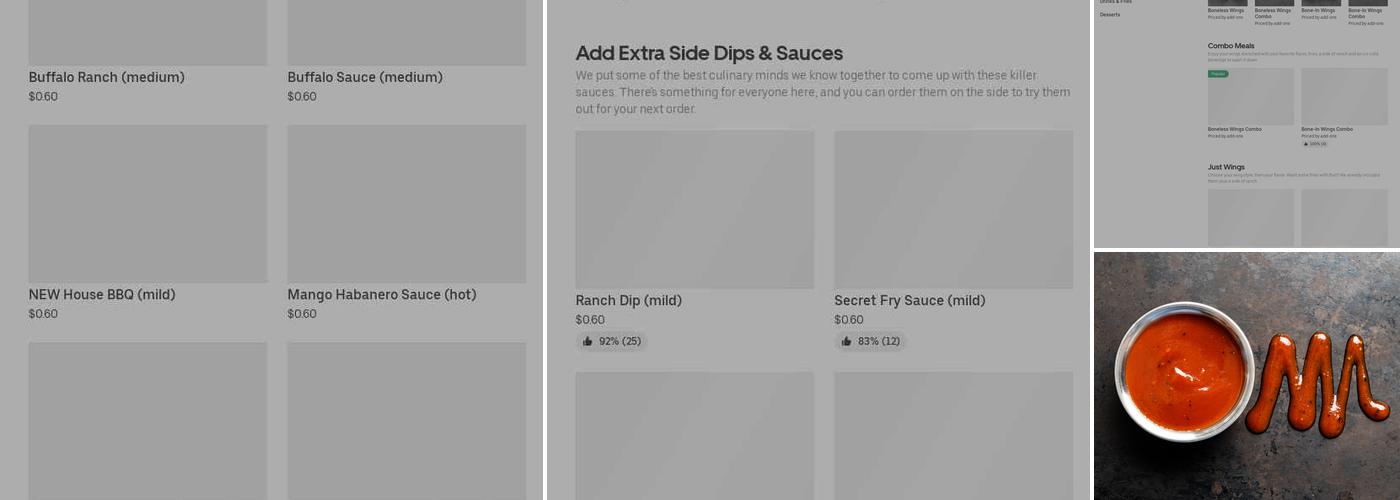This screenshot has width=1400, height=500.
Task: Open the Ranch Dip (mild) item image
Action: 694,210
